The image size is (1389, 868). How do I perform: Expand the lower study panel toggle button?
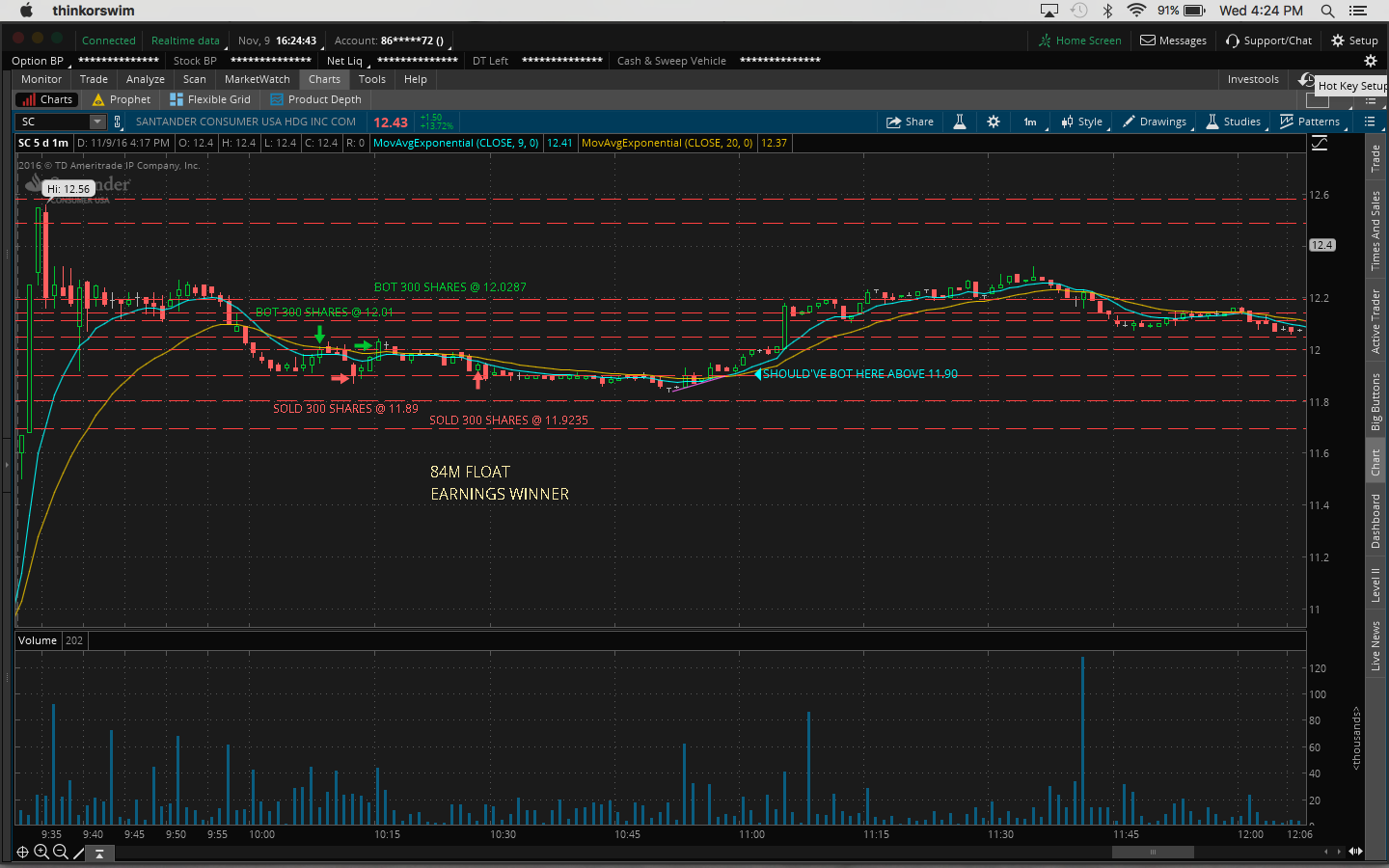[x=99, y=854]
